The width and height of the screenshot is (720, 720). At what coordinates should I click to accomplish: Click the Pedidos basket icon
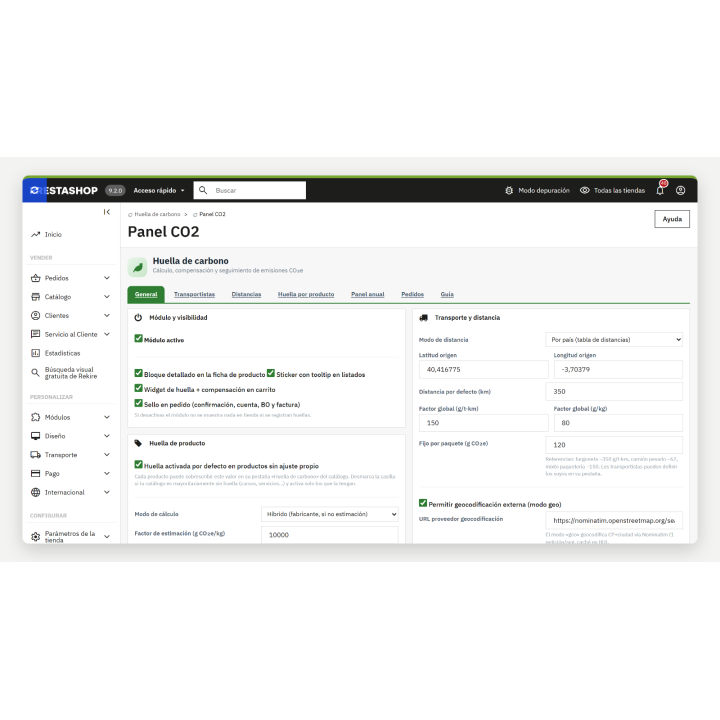click(35, 278)
